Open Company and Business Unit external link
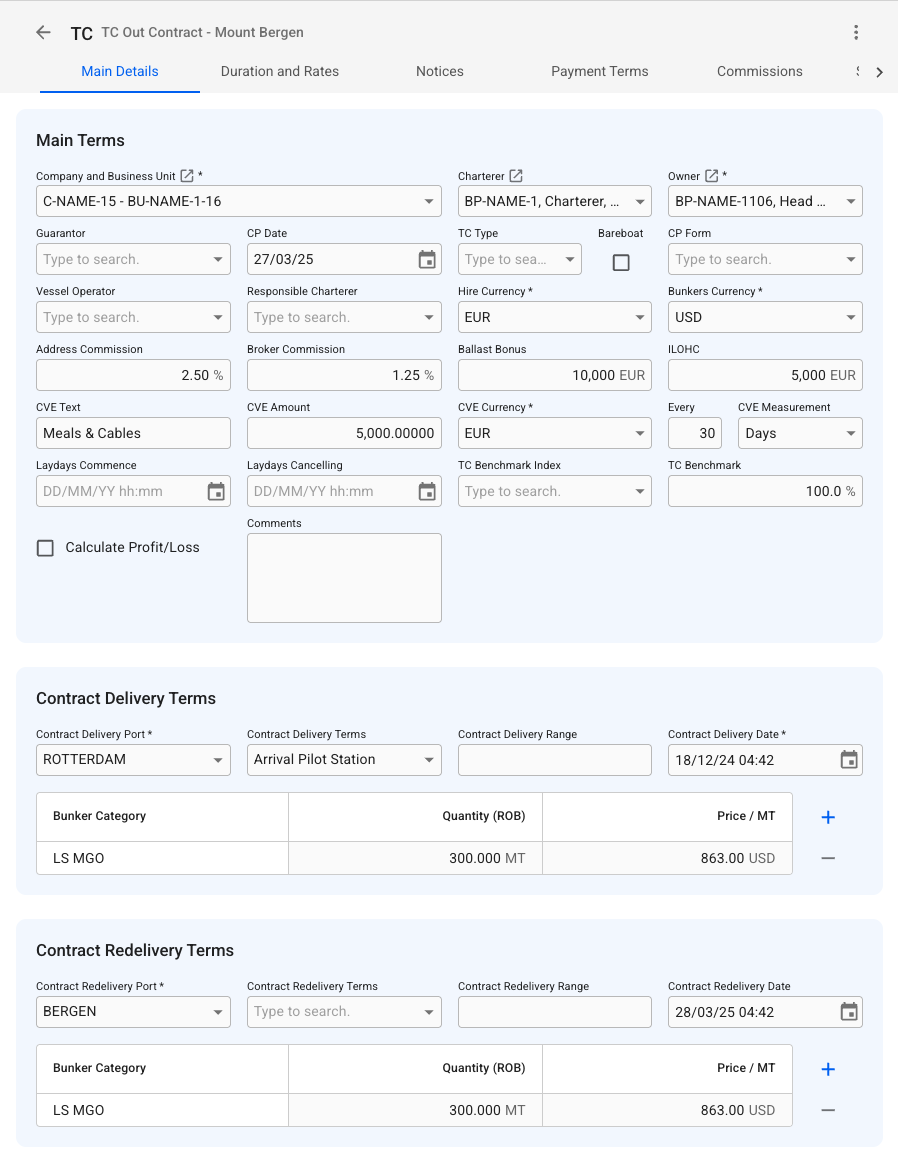This screenshot has width=898, height=1152. (187, 176)
